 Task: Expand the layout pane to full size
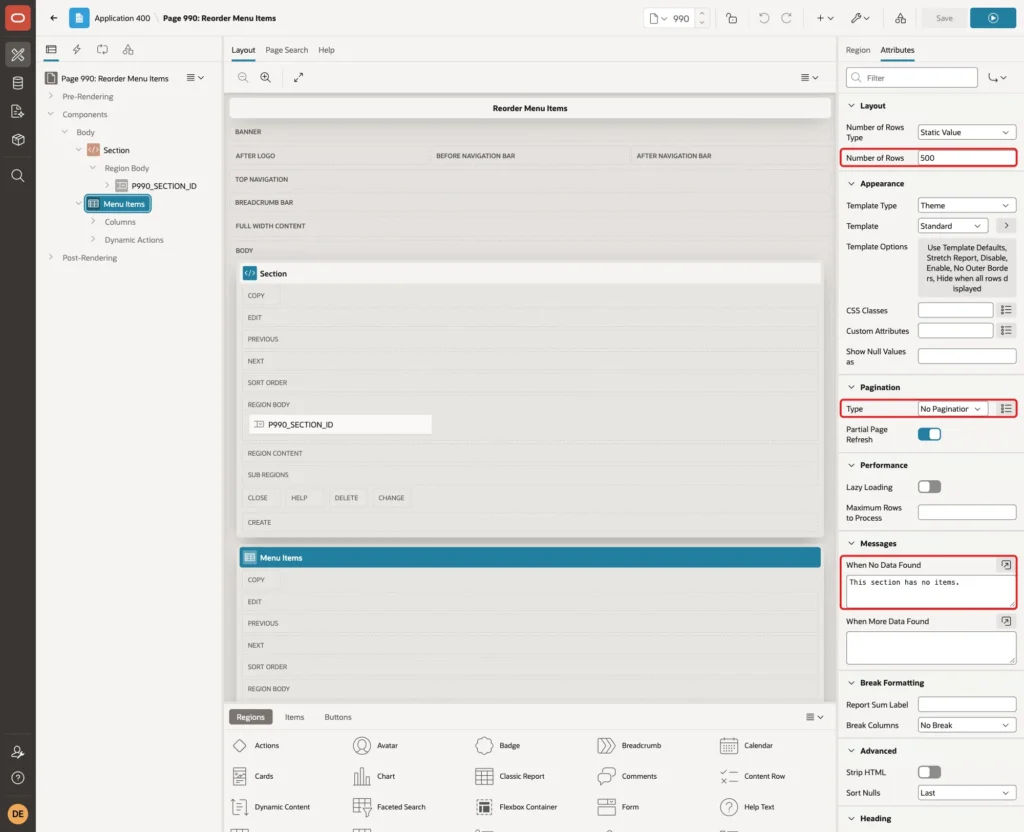click(298, 77)
